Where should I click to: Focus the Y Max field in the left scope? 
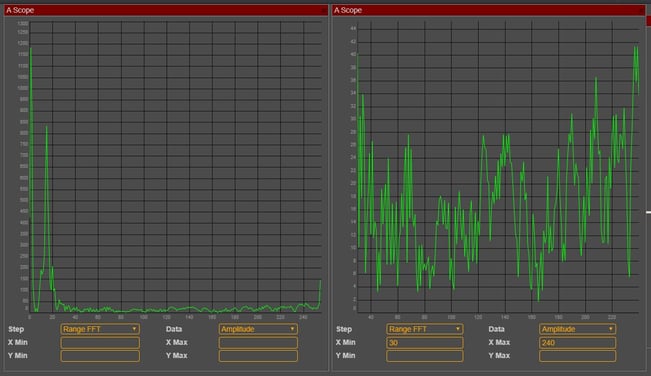(258, 356)
